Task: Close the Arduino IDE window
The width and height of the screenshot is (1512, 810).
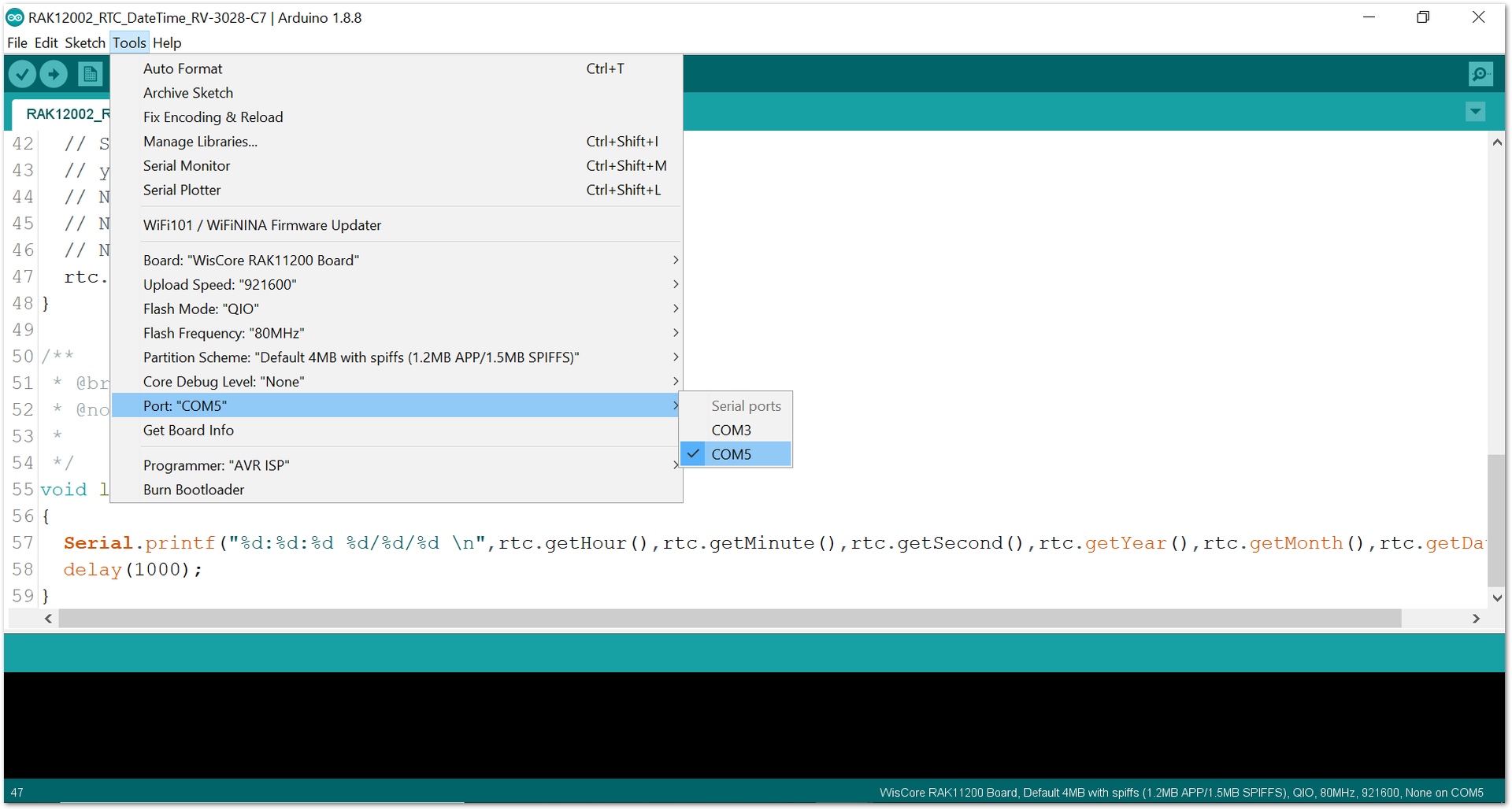Action: coord(1478,17)
